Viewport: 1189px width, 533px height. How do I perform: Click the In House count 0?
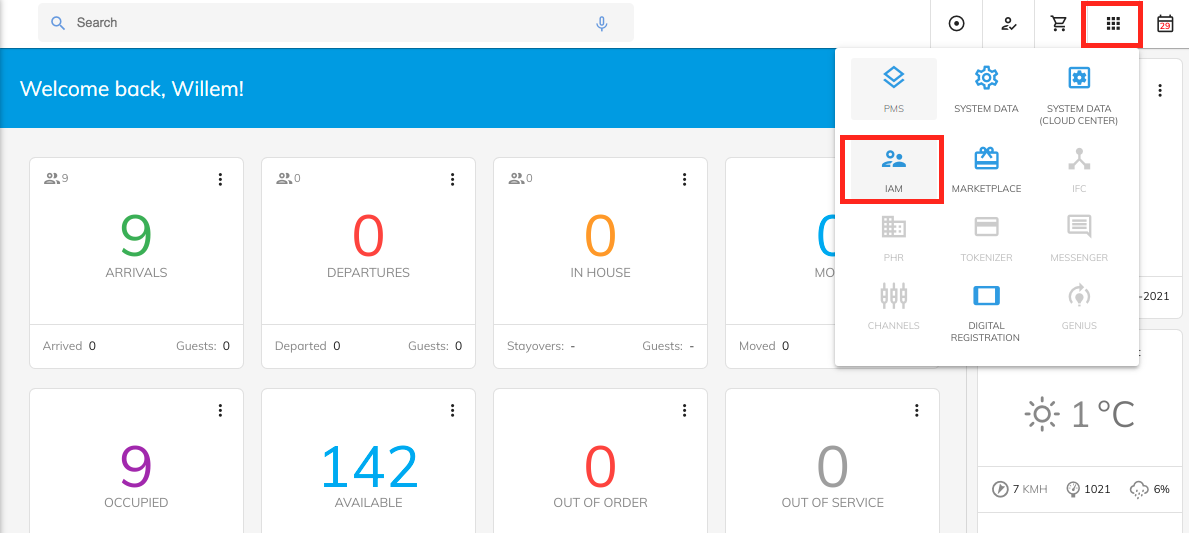click(x=601, y=235)
